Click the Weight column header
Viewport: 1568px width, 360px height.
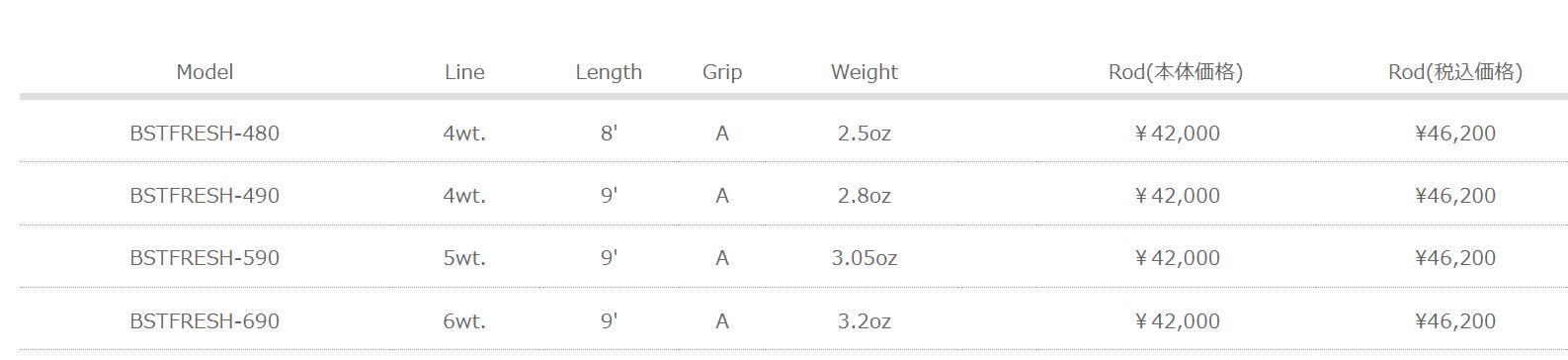(x=865, y=72)
